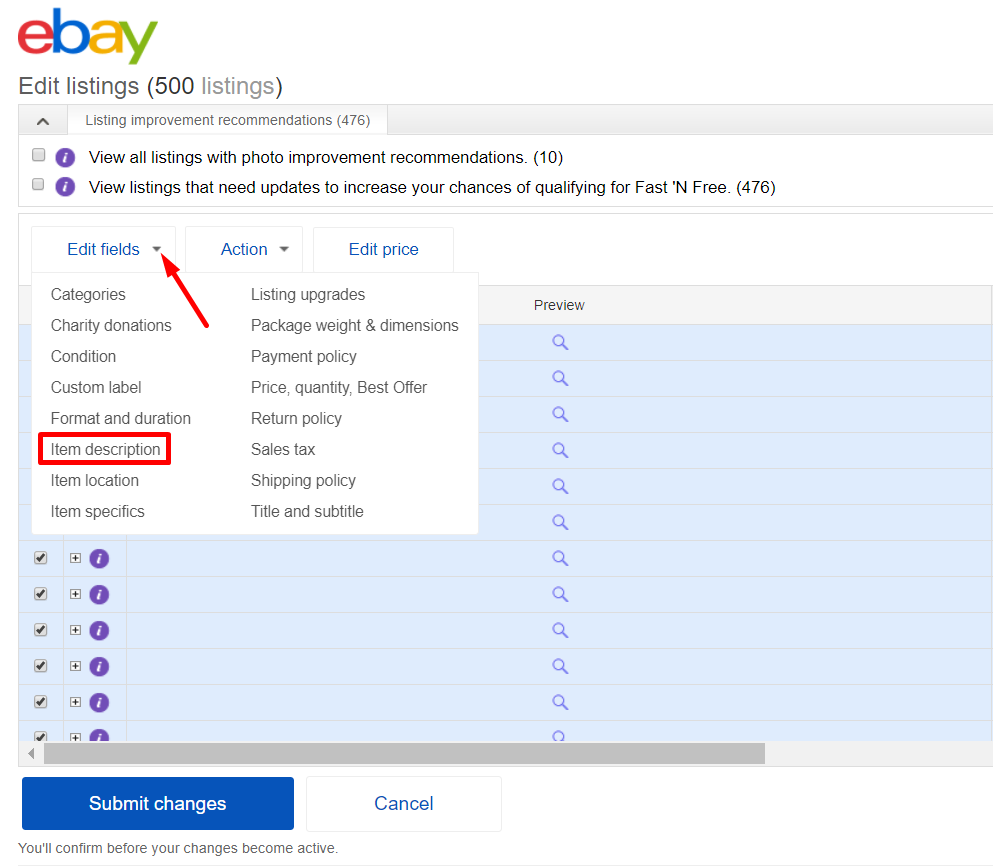Image resolution: width=993 pixels, height=867 pixels.
Task: Choose Shipping policy option
Action: (303, 481)
